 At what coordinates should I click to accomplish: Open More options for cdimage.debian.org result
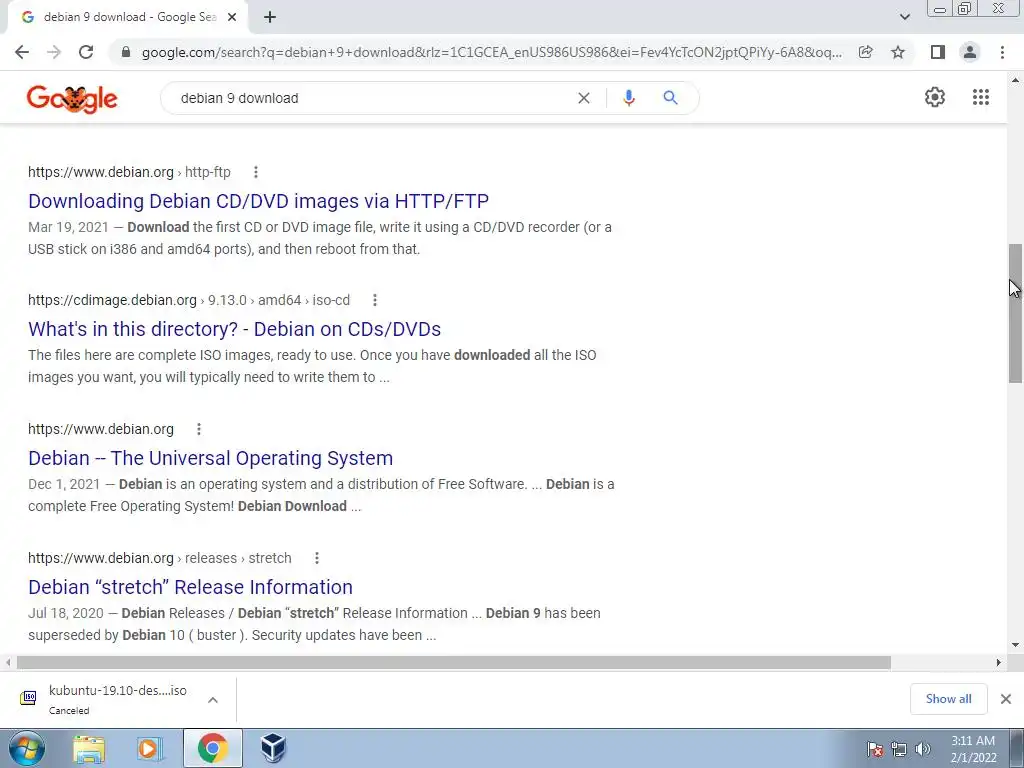(x=375, y=300)
